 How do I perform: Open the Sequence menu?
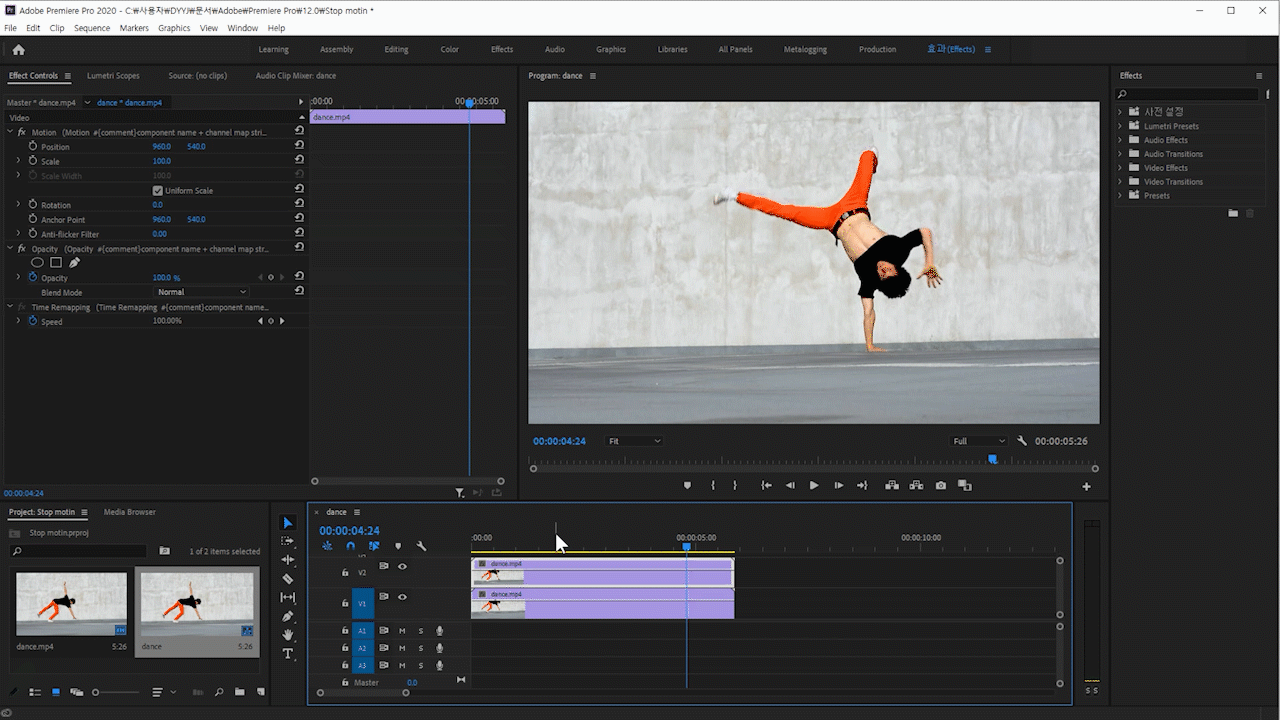92,28
